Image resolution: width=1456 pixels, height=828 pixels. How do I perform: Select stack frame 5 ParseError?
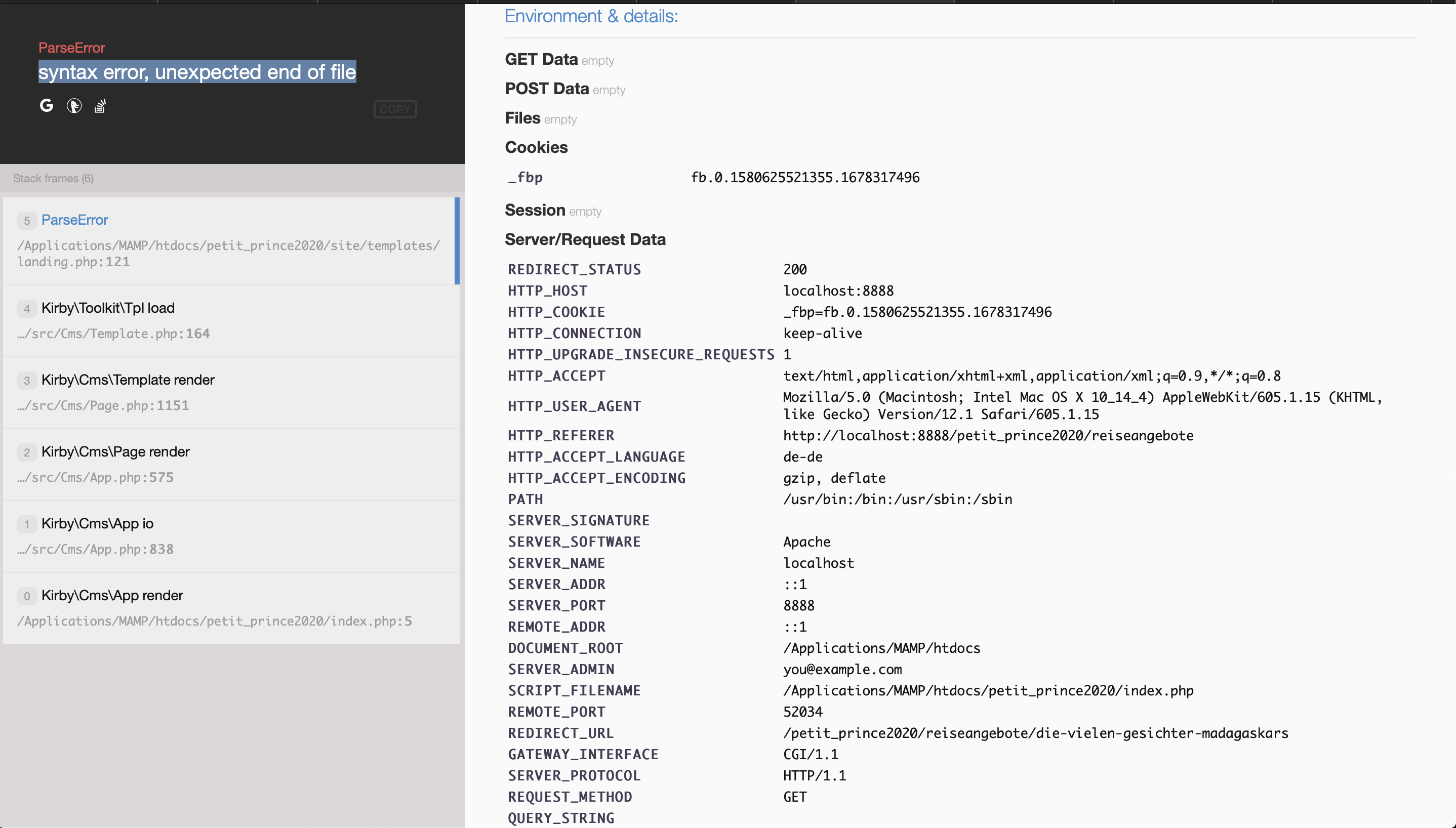(x=74, y=220)
